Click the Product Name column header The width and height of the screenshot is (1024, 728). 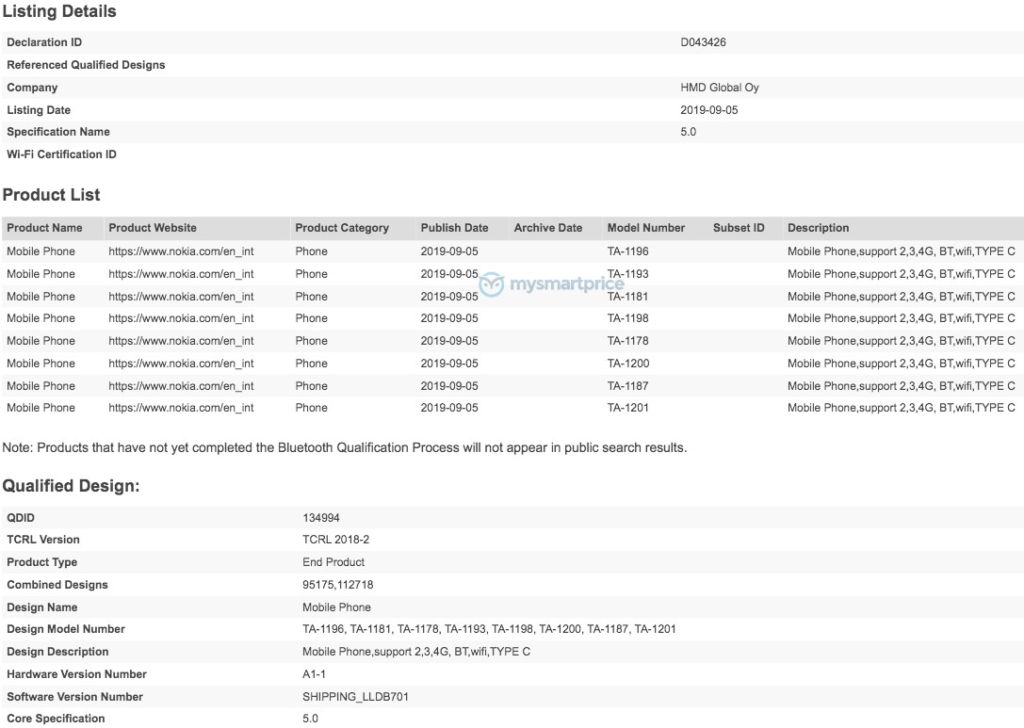[44, 228]
